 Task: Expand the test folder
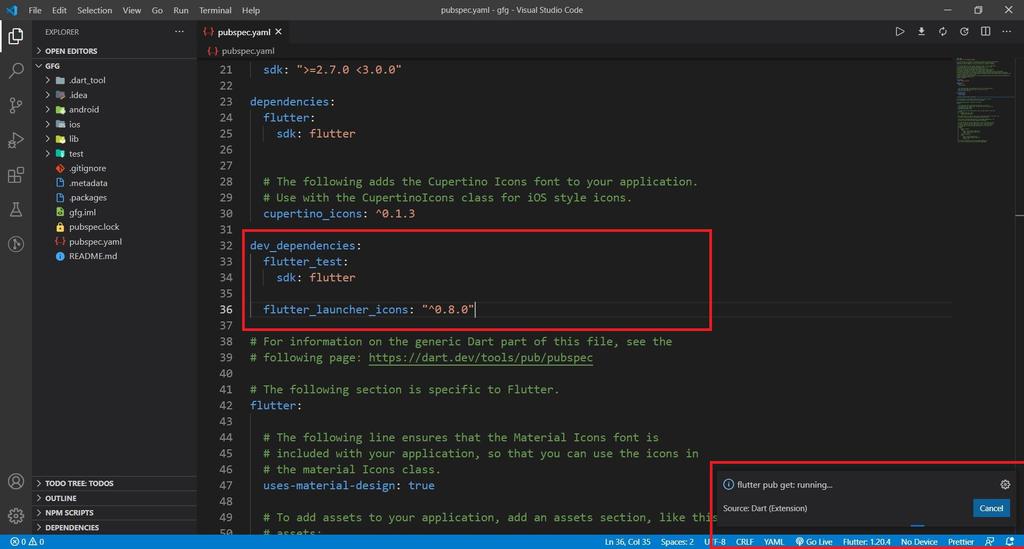(x=114, y=153)
